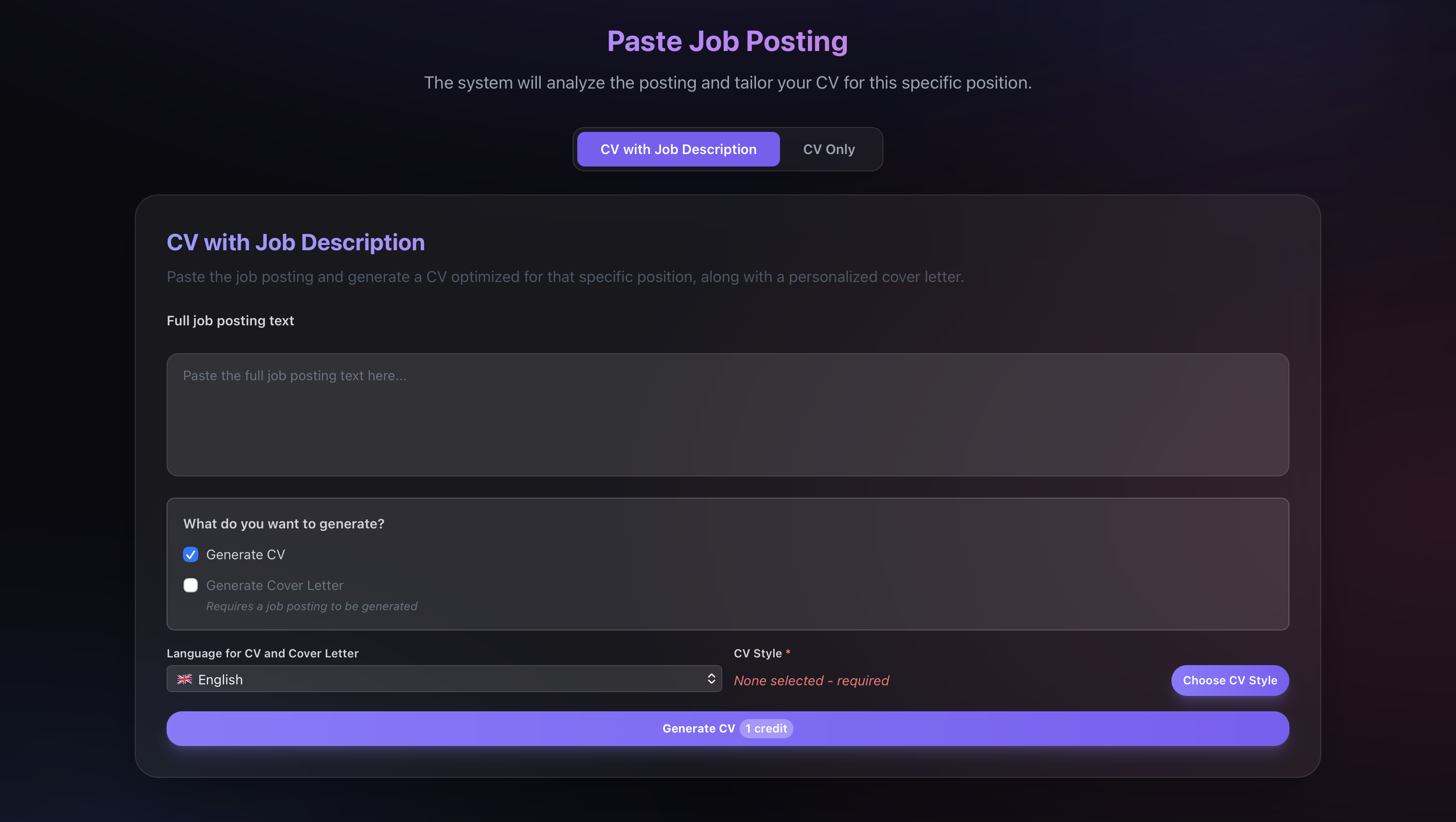Enable the Generate Cover Letter checkbox
Viewport: 1456px width, 822px height.
point(191,585)
